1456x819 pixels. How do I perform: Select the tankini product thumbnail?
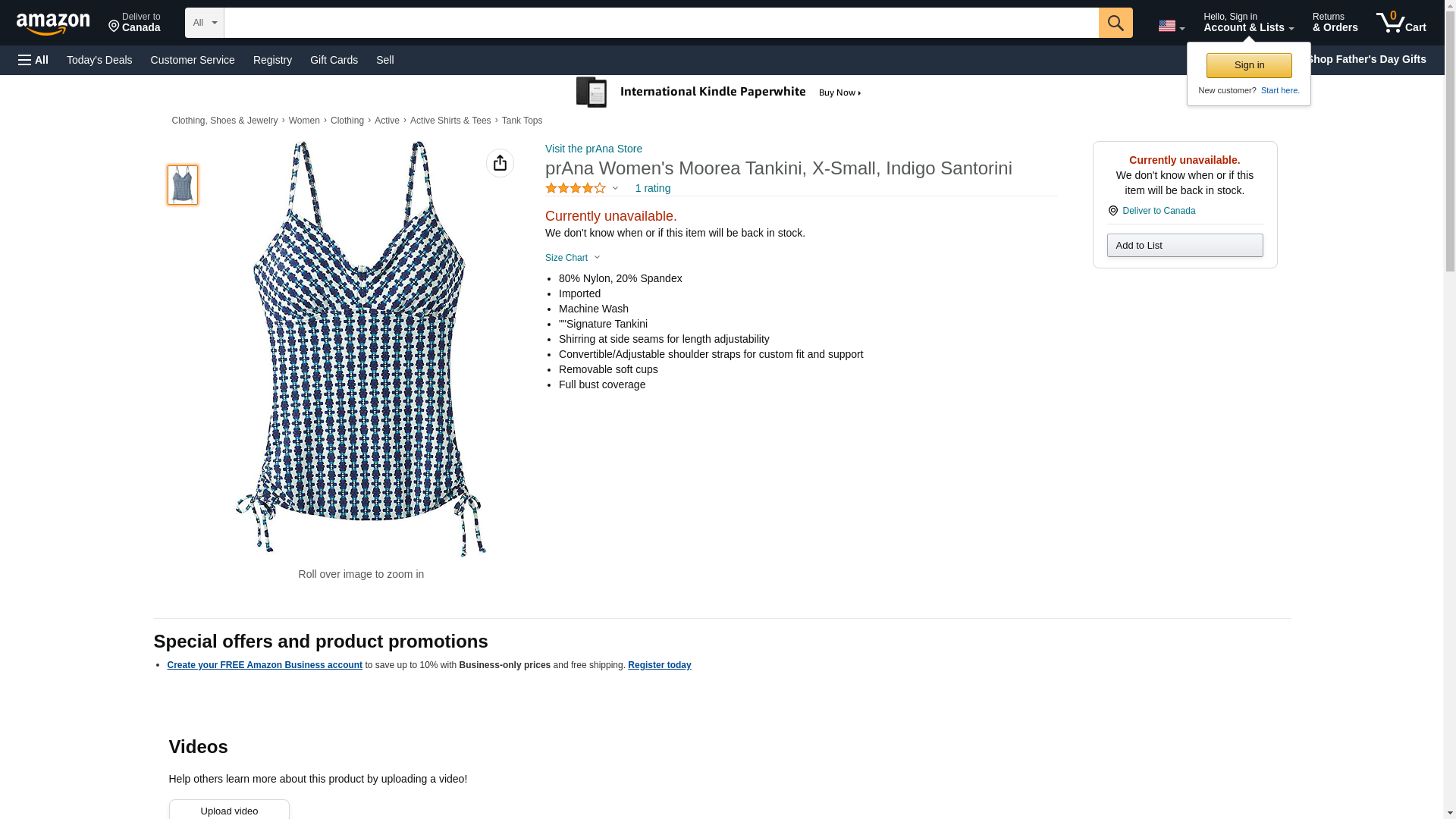183,185
